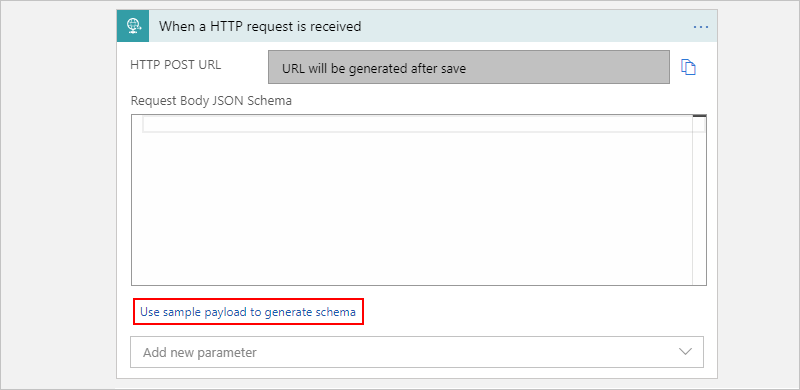Image resolution: width=800 pixels, height=390 pixels.
Task: Place cursor on the first line of schema editor
Action: [x=417, y=124]
